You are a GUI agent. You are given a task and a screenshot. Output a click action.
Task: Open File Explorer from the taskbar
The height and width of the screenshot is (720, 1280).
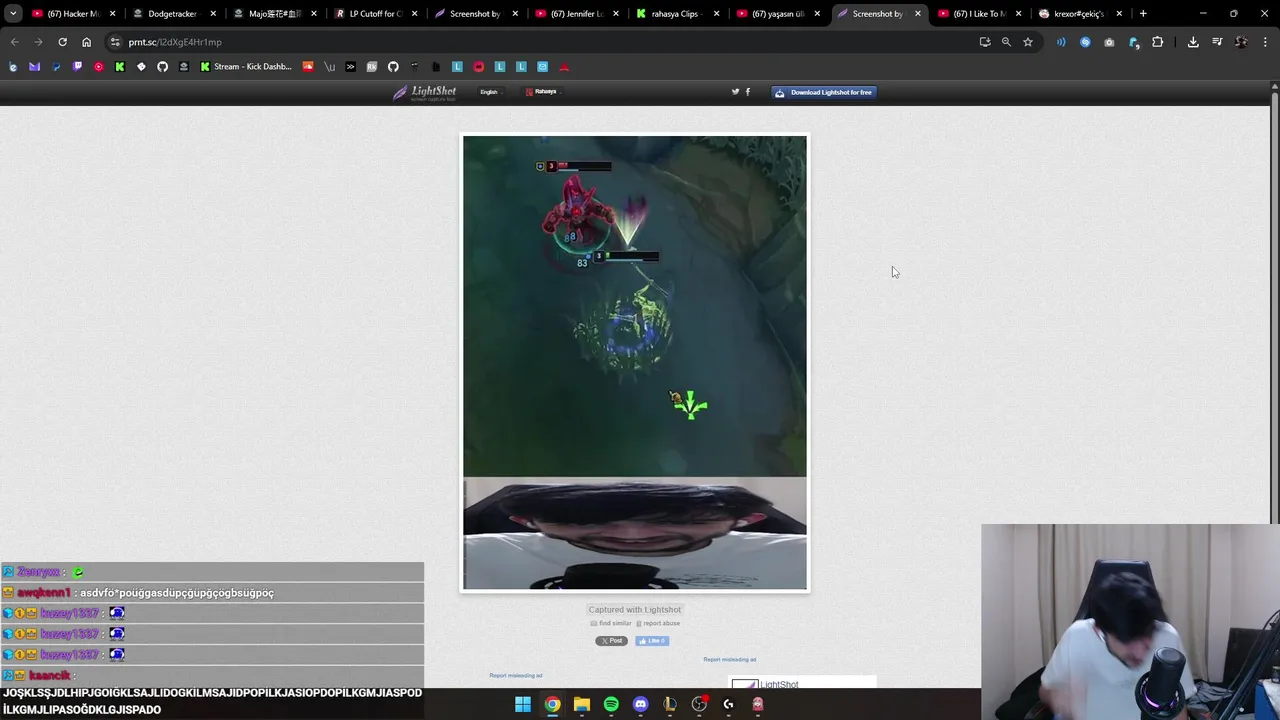pos(581,704)
